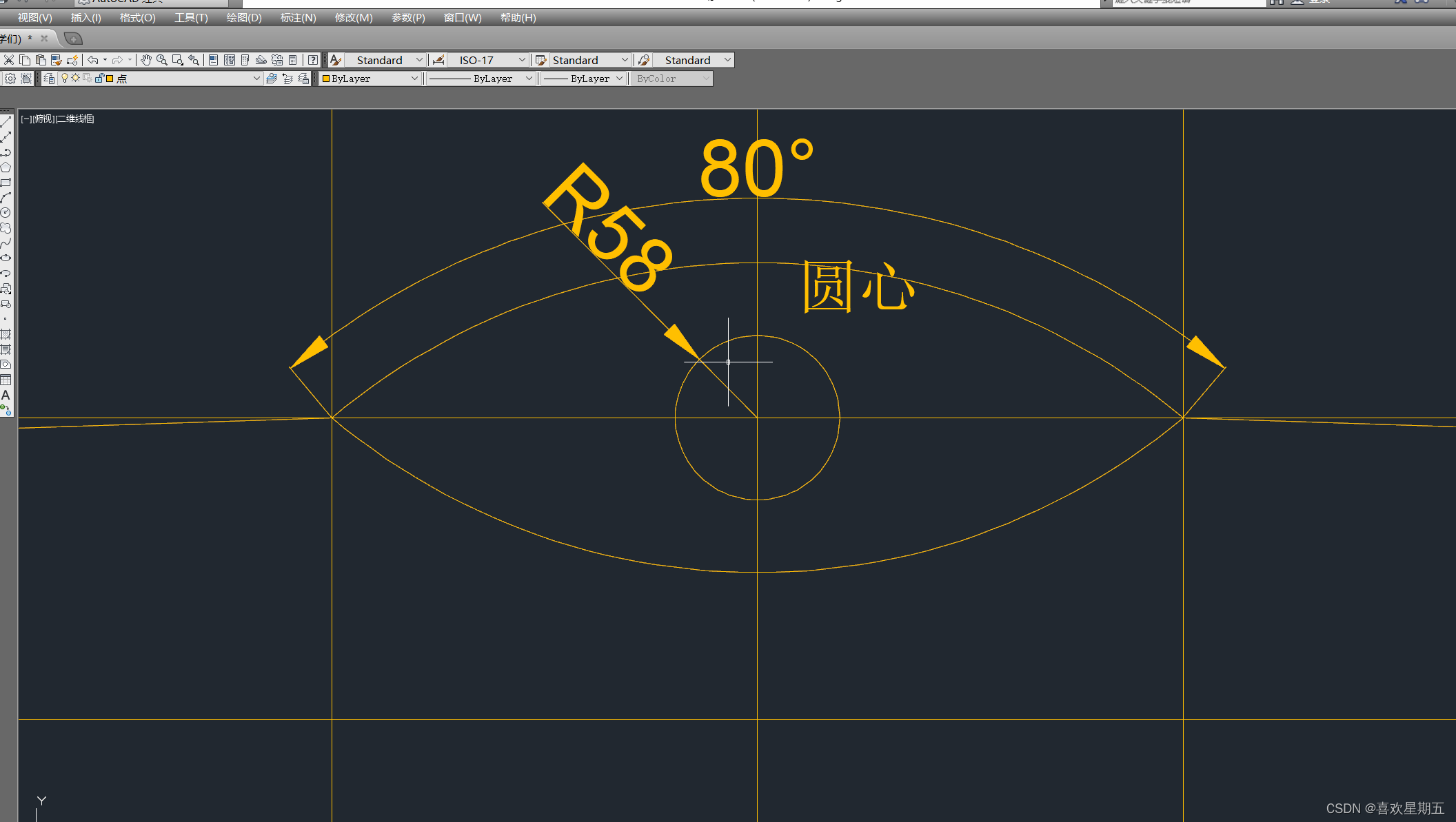
Task: Click the Pan hand icon
Action: (x=145, y=61)
